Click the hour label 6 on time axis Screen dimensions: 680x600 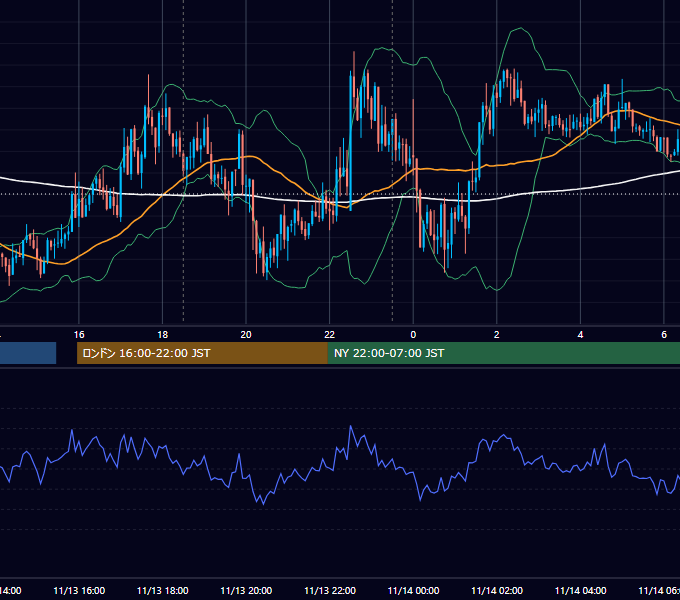[x=664, y=335]
